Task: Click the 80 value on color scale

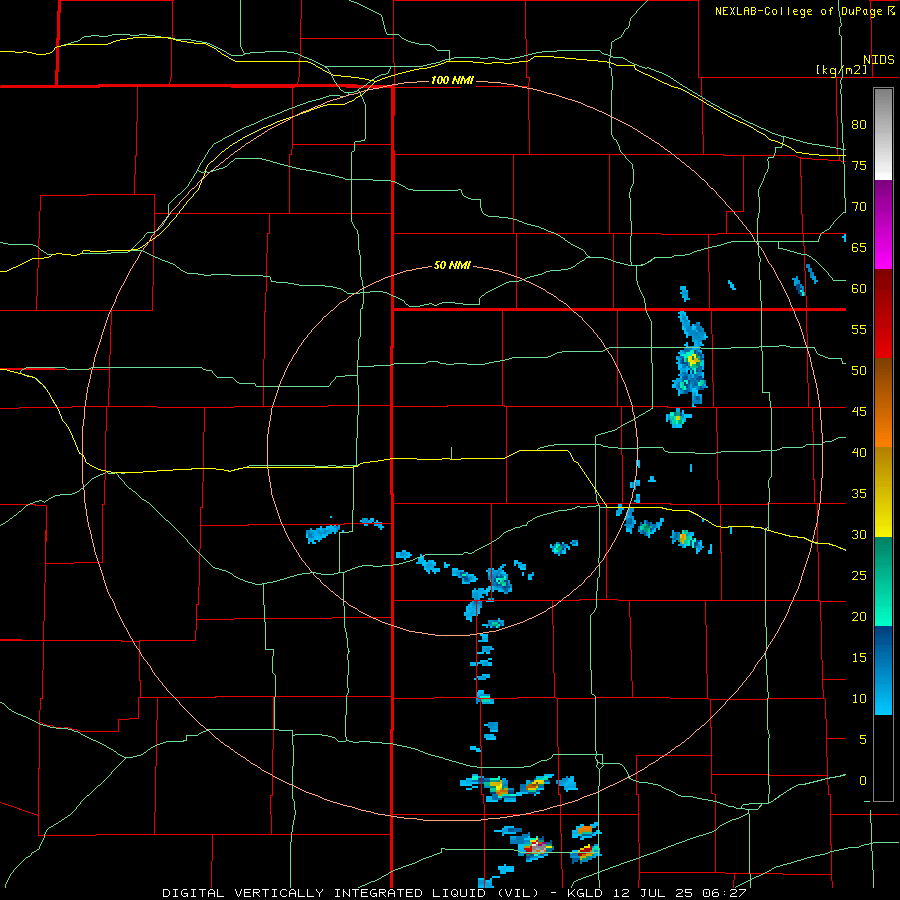Action: [x=859, y=125]
